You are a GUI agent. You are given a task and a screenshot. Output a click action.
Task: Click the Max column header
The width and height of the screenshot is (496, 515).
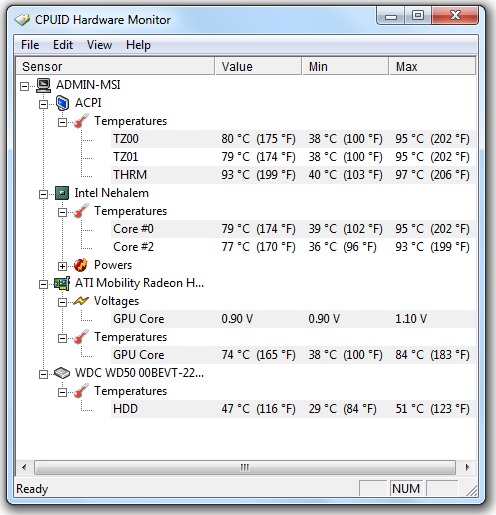[432, 66]
